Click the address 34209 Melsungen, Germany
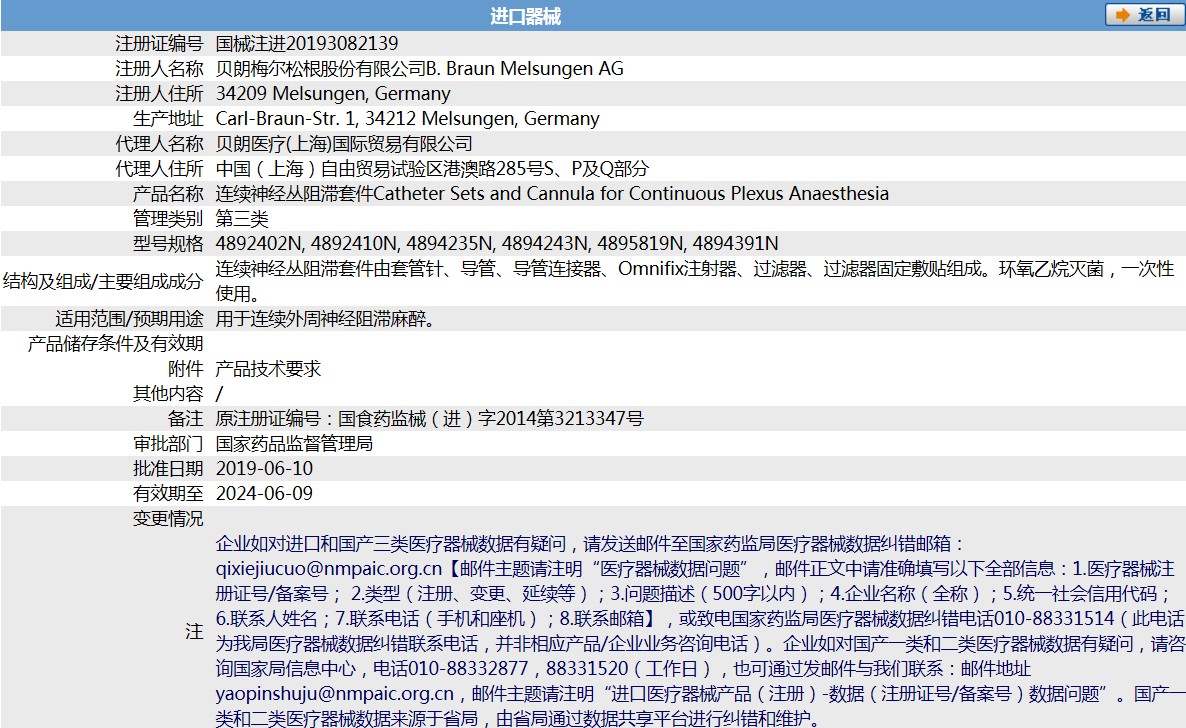1186x728 pixels. coord(333,93)
